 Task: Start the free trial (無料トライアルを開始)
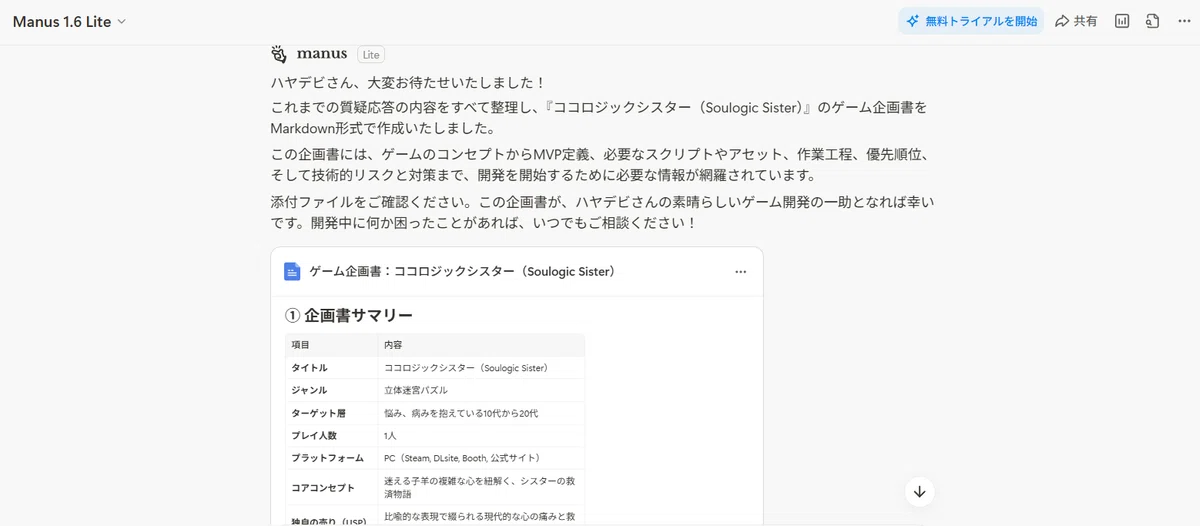pyautogui.click(x=971, y=21)
